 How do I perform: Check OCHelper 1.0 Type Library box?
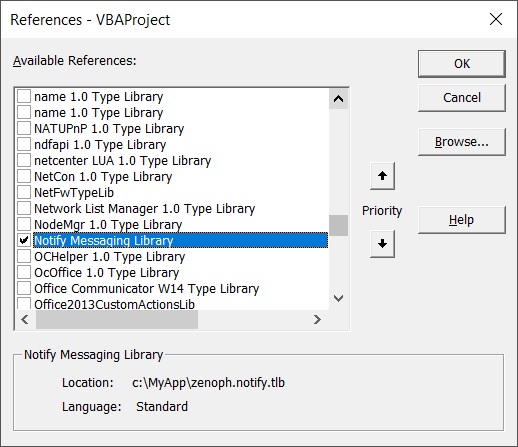24,256
